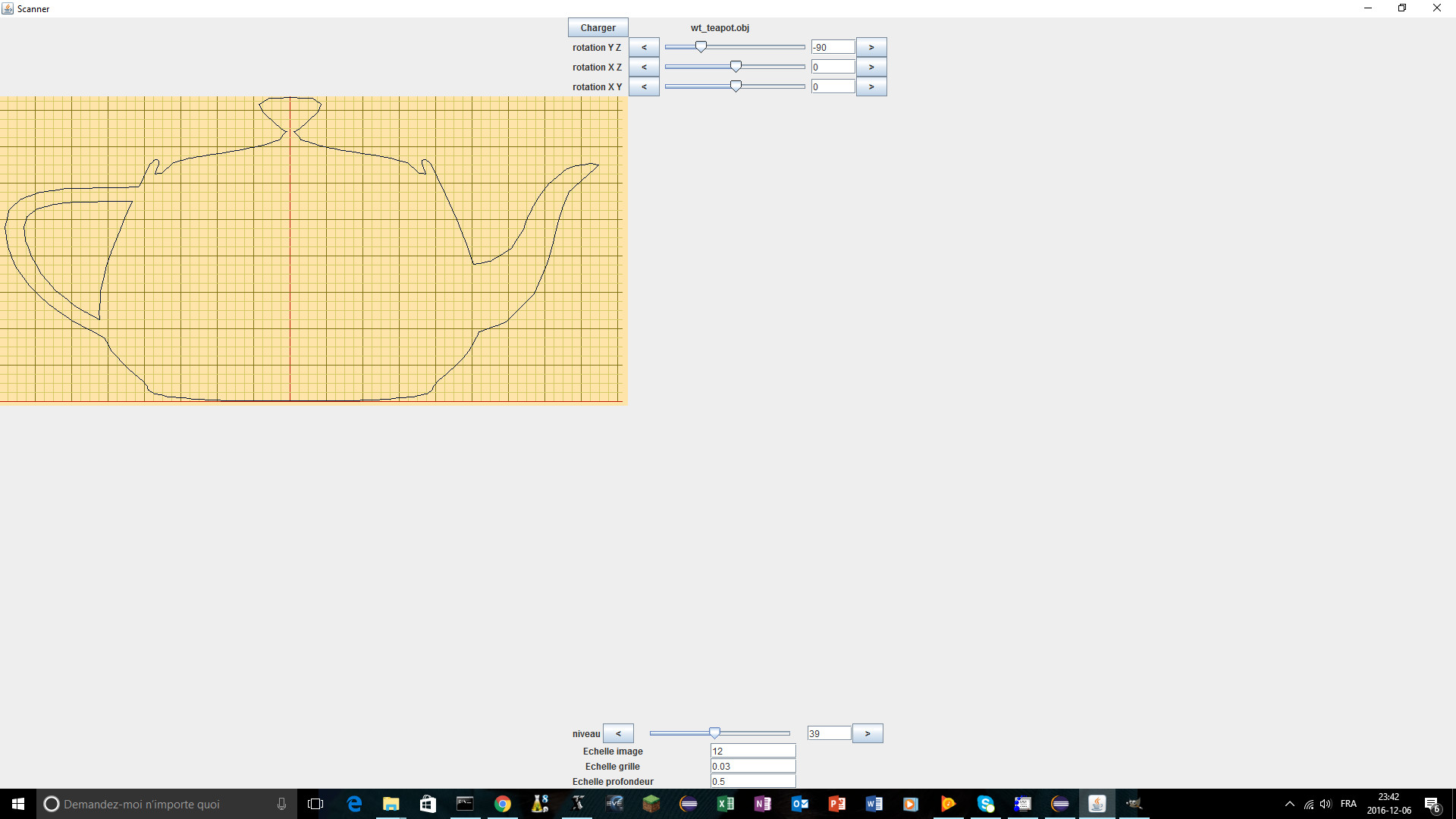Click the 'Echelle profondeur' label
Image resolution: width=1456 pixels, height=819 pixels.
613,782
